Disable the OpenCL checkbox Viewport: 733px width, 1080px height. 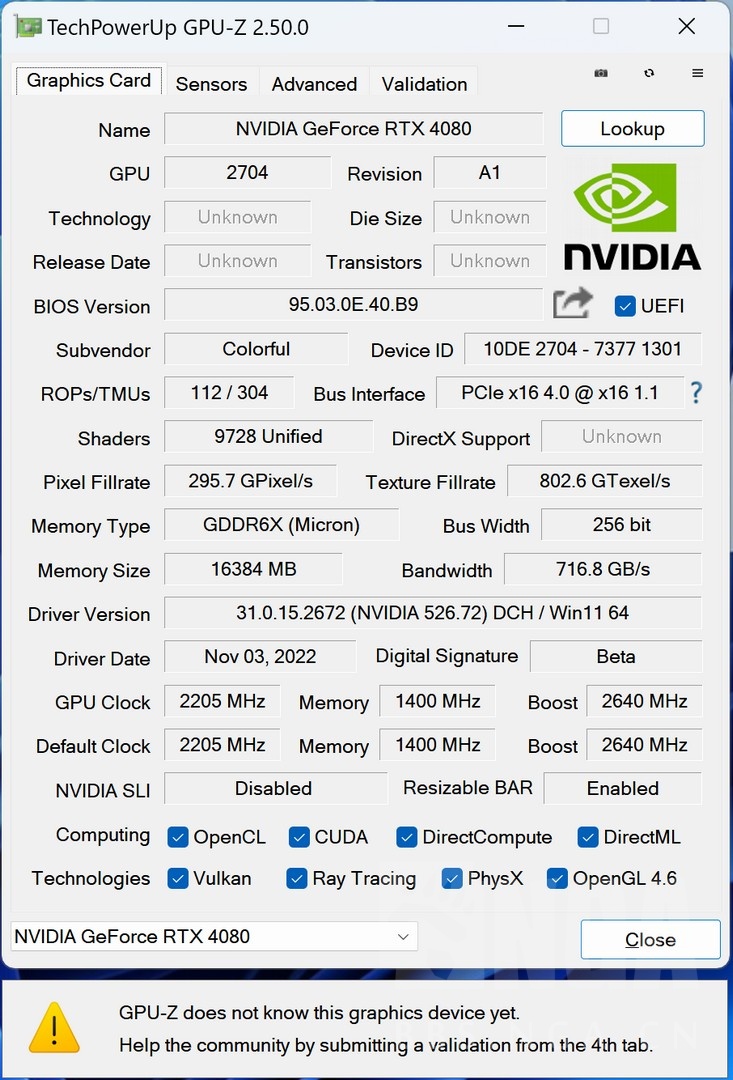(x=178, y=837)
